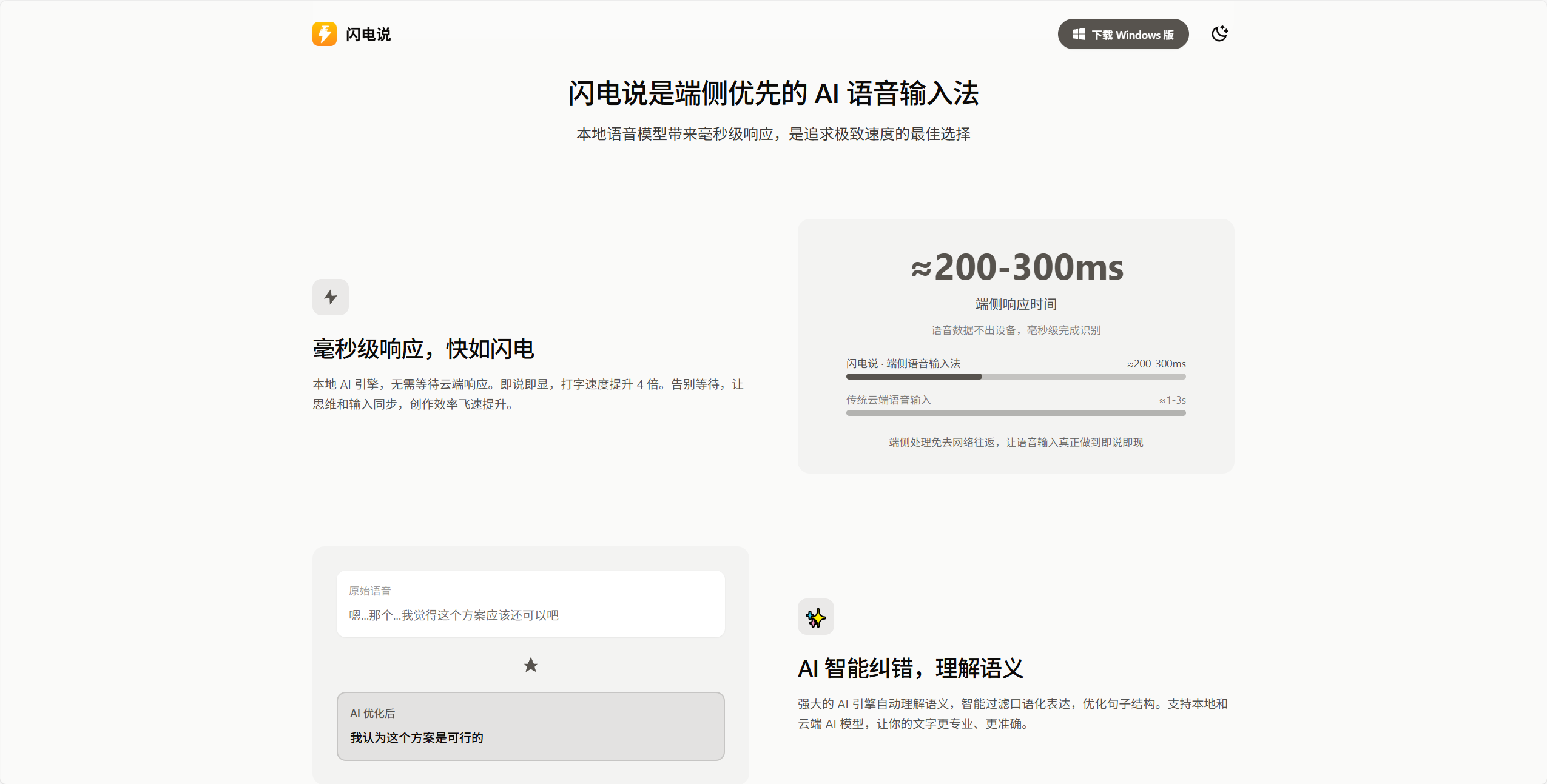
Task: Click the ≈200-300ms large statistic
Action: click(x=1017, y=267)
